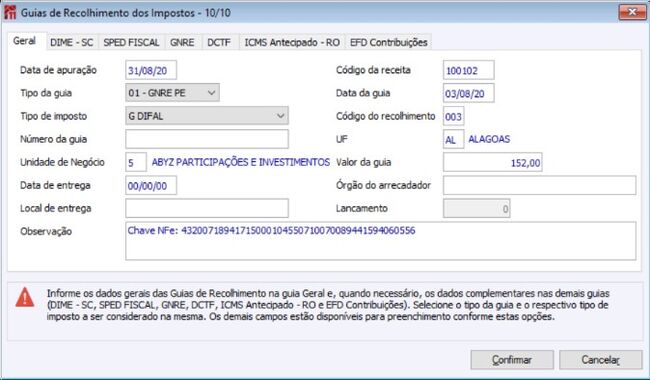Click the Órgão do arrecadador field
Screen dimensions: 650x380
coord(539,185)
